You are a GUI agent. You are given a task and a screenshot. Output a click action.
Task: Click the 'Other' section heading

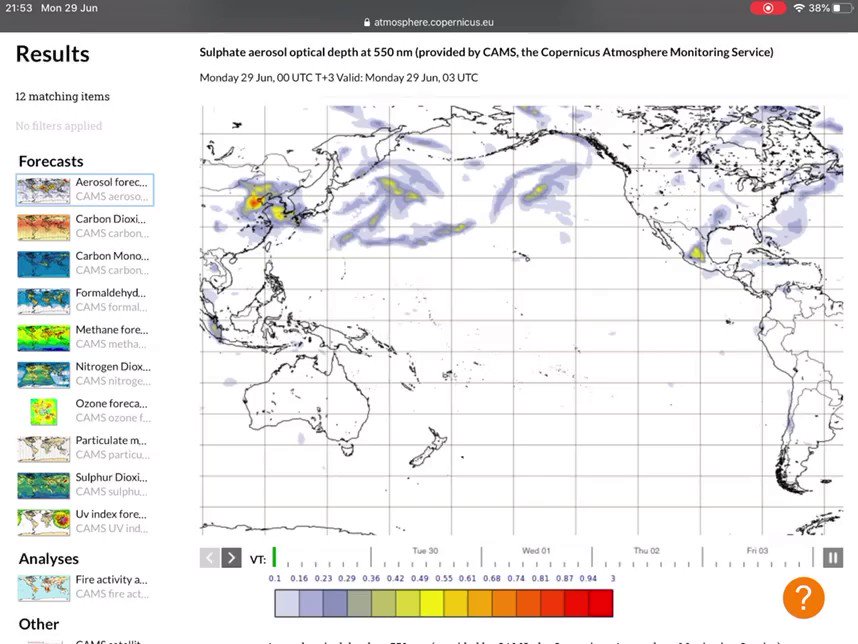(x=38, y=624)
